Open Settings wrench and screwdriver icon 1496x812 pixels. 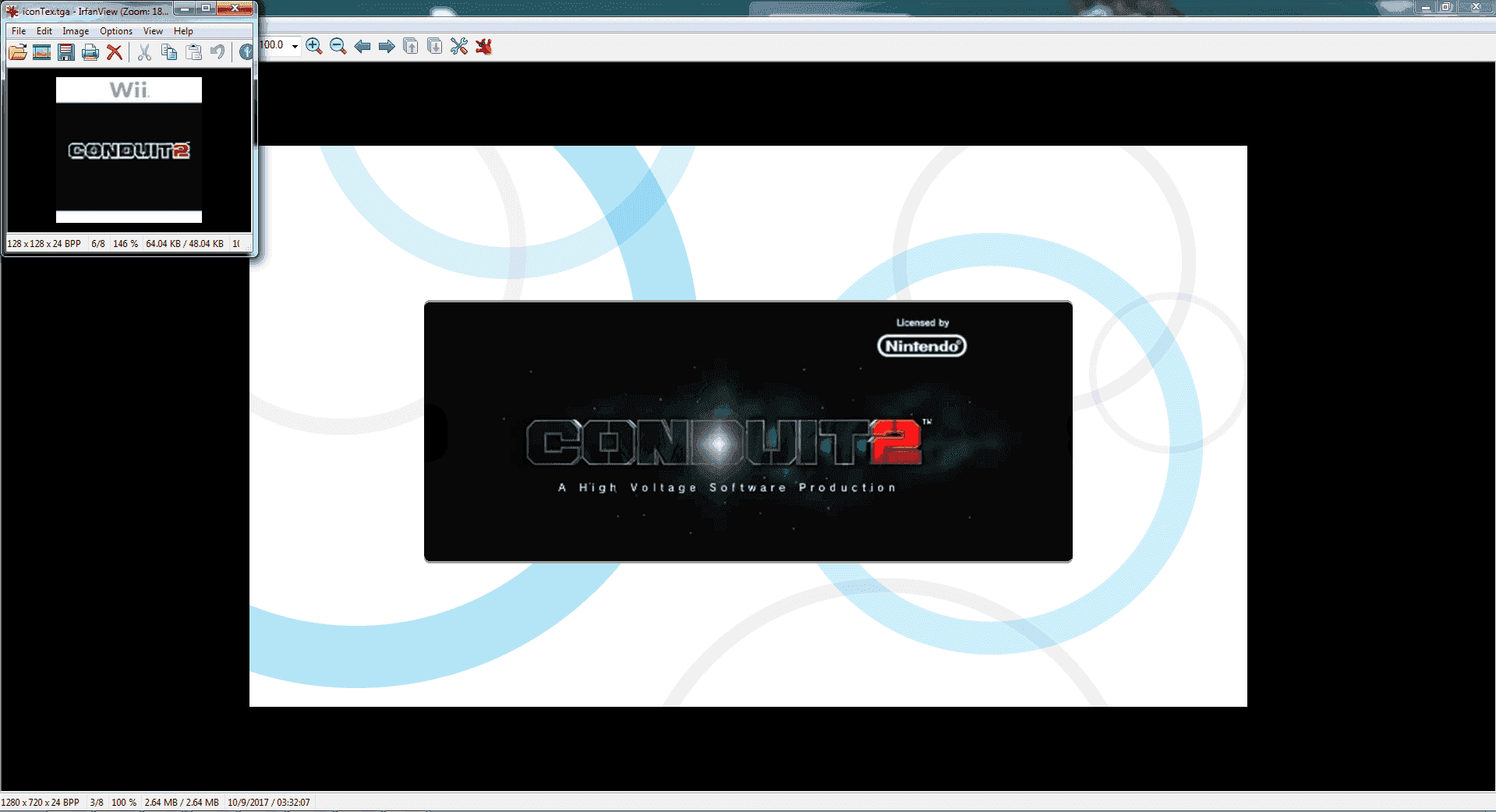(x=459, y=46)
